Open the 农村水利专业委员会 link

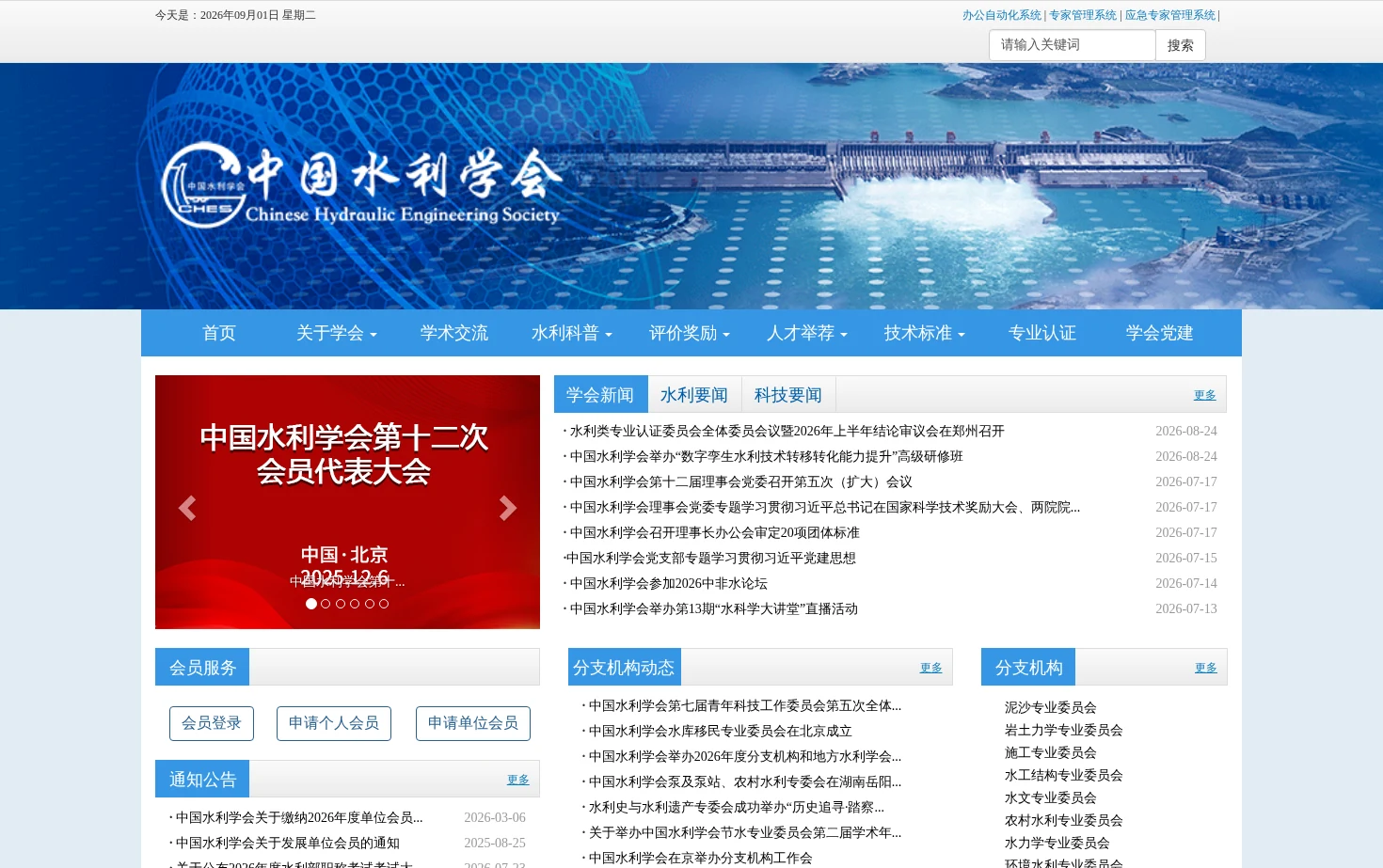pyautogui.click(x=1064, y=820)
